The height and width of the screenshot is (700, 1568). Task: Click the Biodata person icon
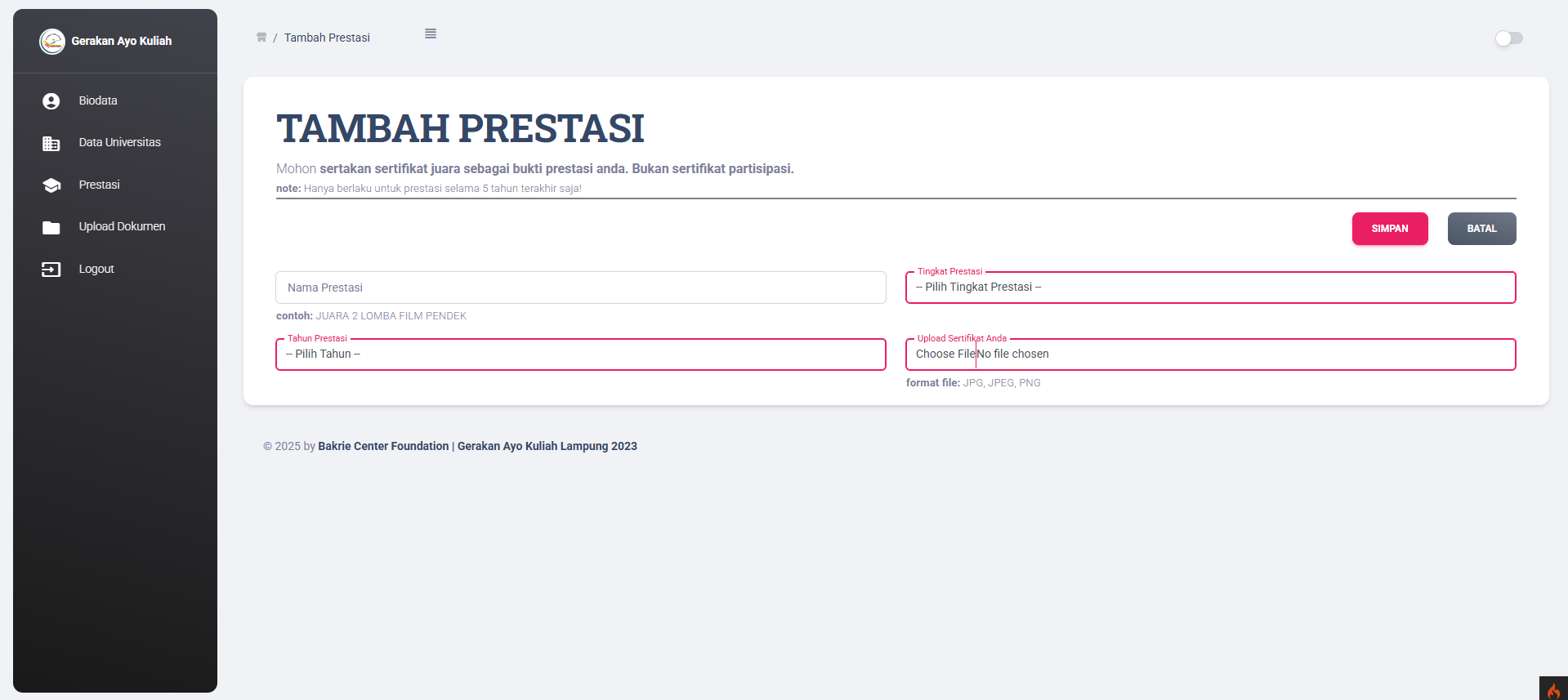click(x=51, y=101)
